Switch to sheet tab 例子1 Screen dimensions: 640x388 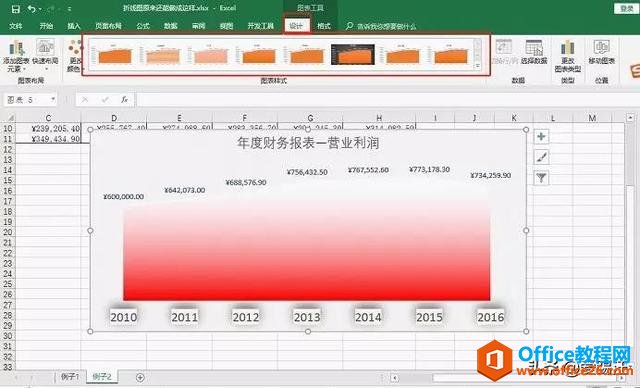point(70,376)
